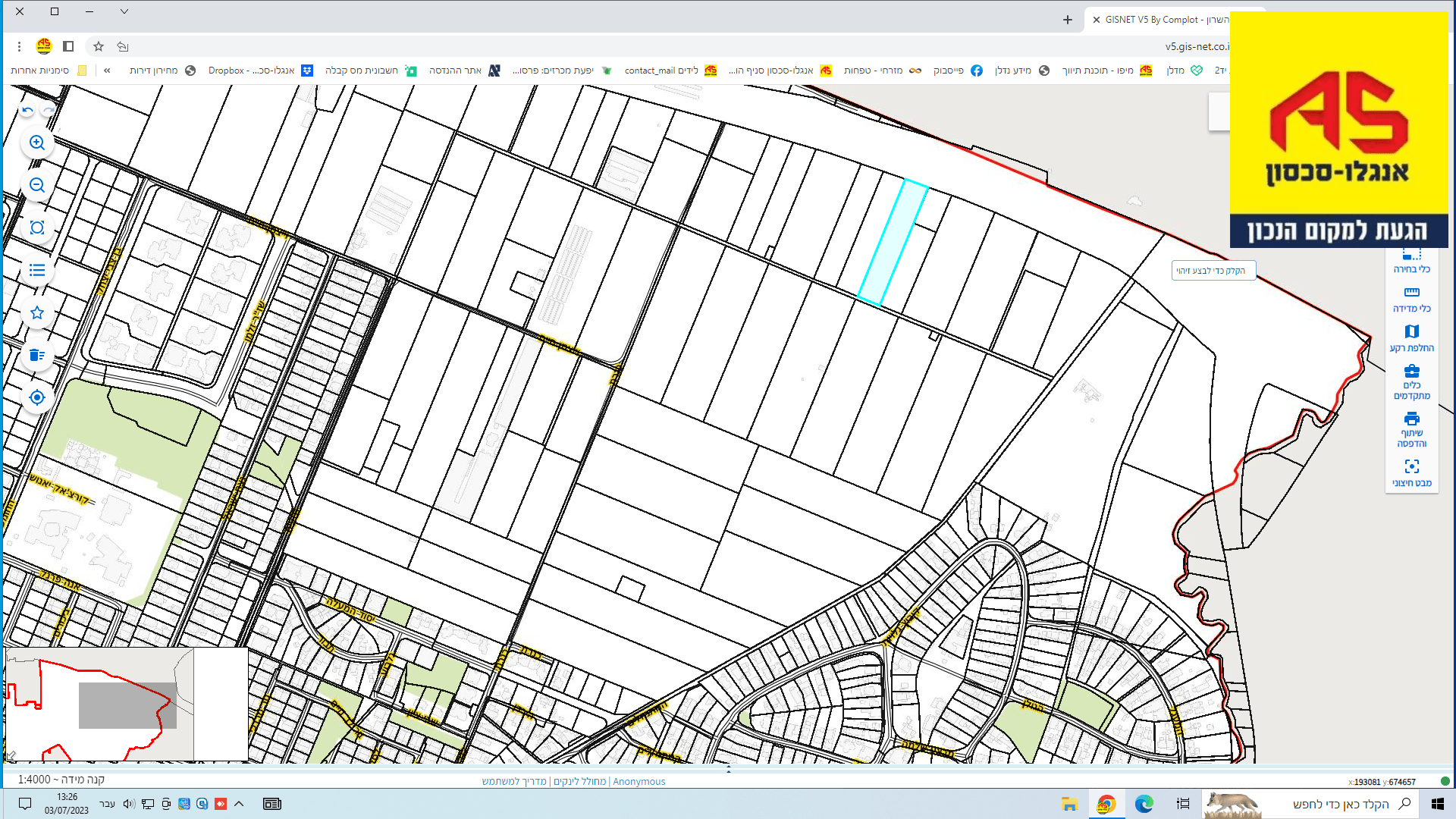
Task: Redo the next map view
Action: tap(49, 111)
